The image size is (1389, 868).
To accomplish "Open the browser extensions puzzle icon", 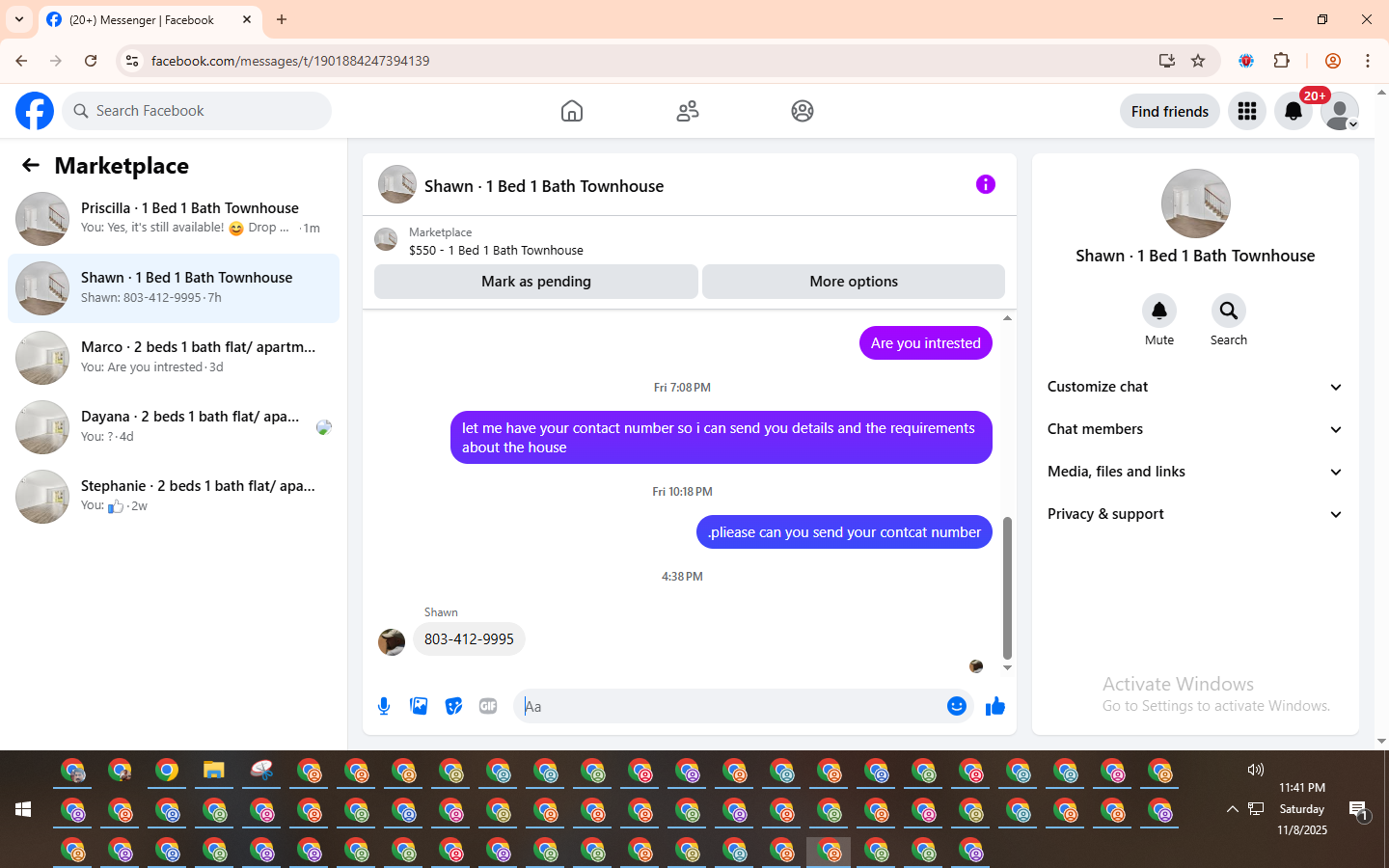I will coord(1281,61).
